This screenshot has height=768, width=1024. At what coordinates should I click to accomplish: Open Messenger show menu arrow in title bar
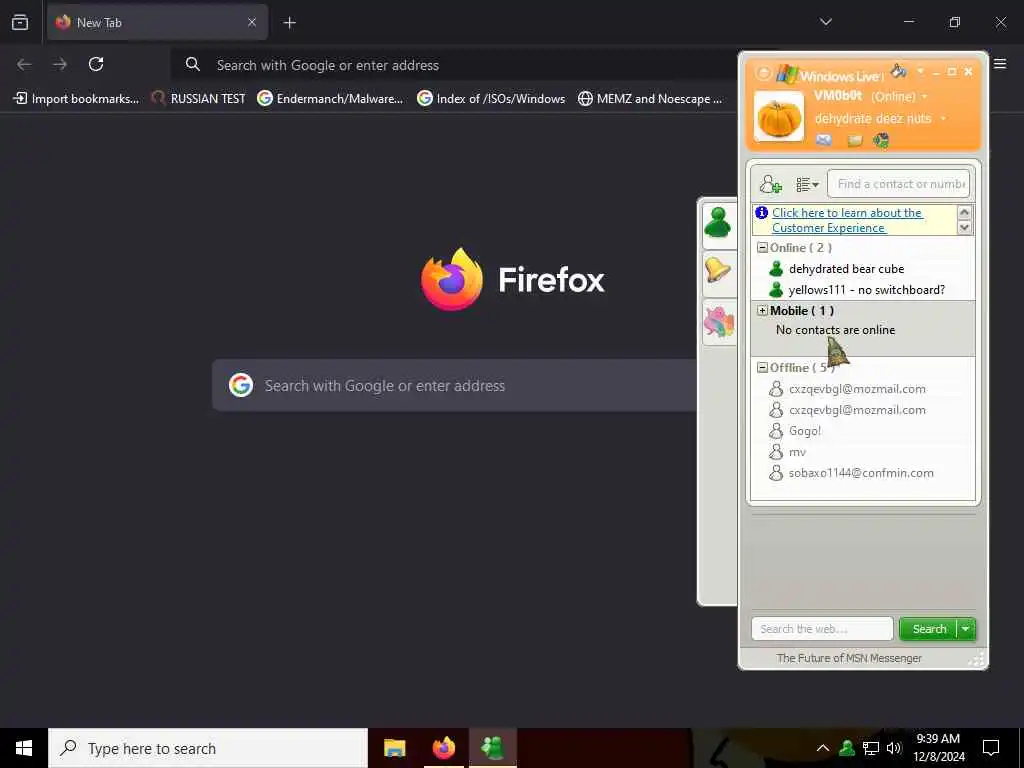(920, 71)
